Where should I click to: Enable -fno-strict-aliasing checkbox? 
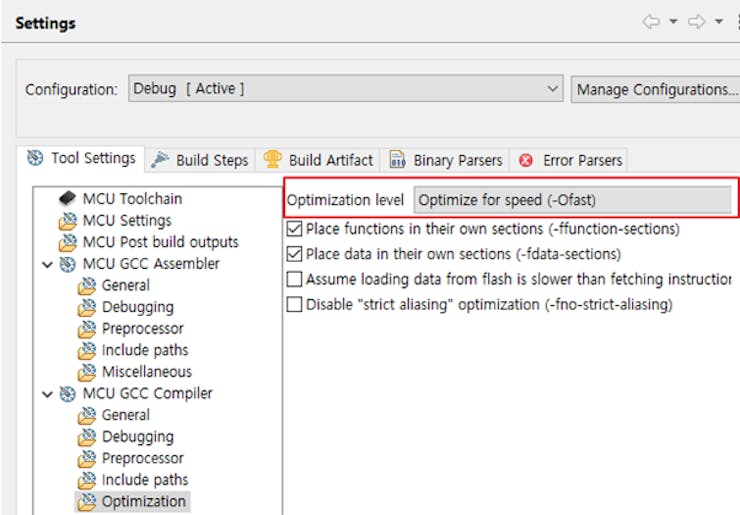click(x=294, y=304)
